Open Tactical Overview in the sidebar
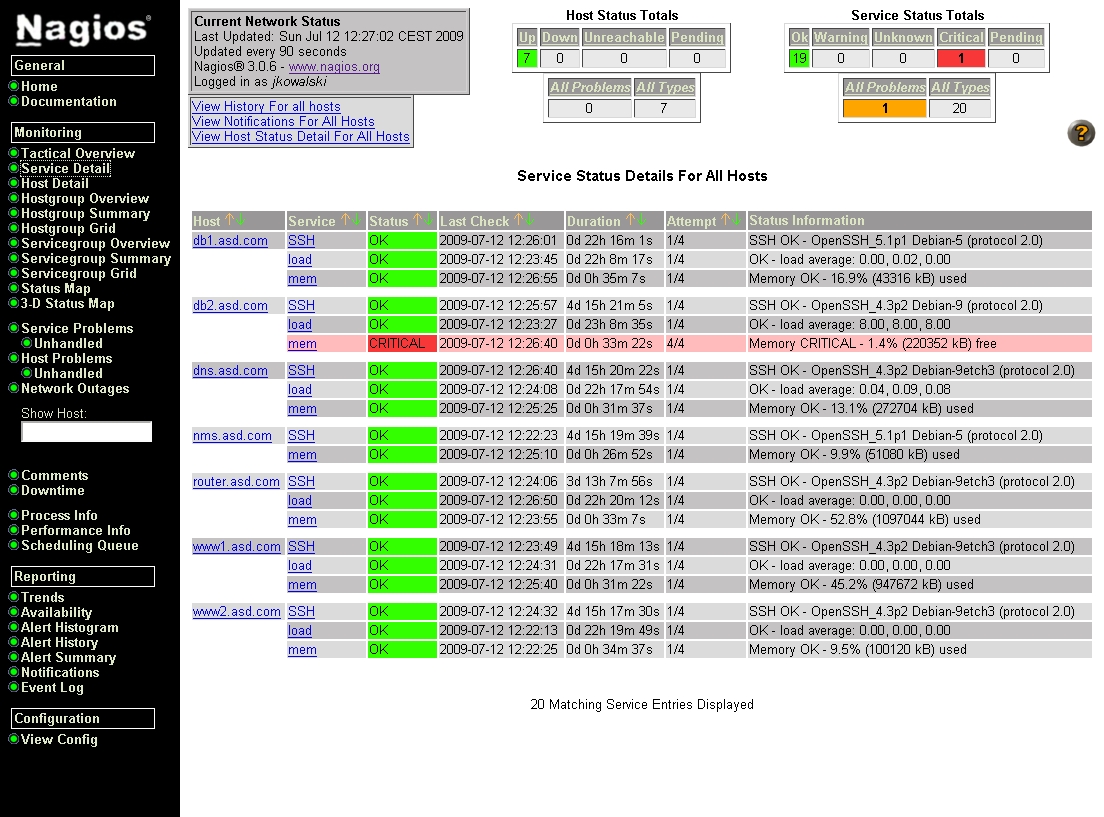The height and width of the screenshot is (817, 1104). coord(77,153)
